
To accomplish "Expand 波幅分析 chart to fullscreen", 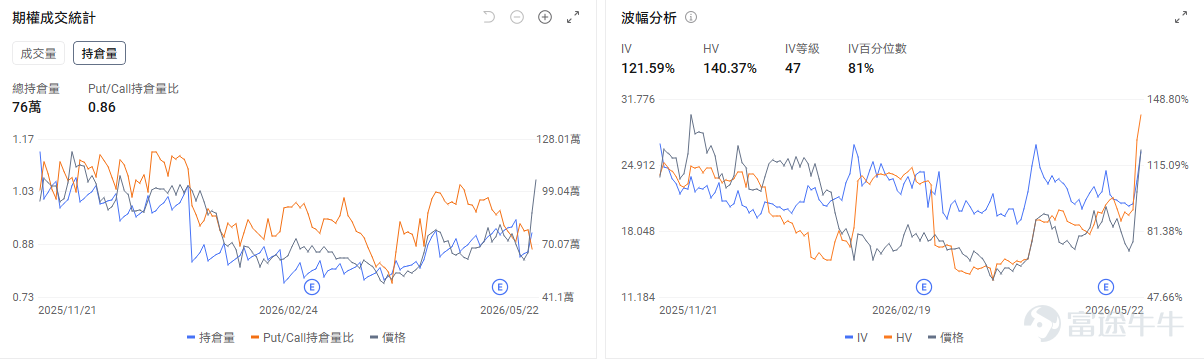I will click(x=1180, y=17).
